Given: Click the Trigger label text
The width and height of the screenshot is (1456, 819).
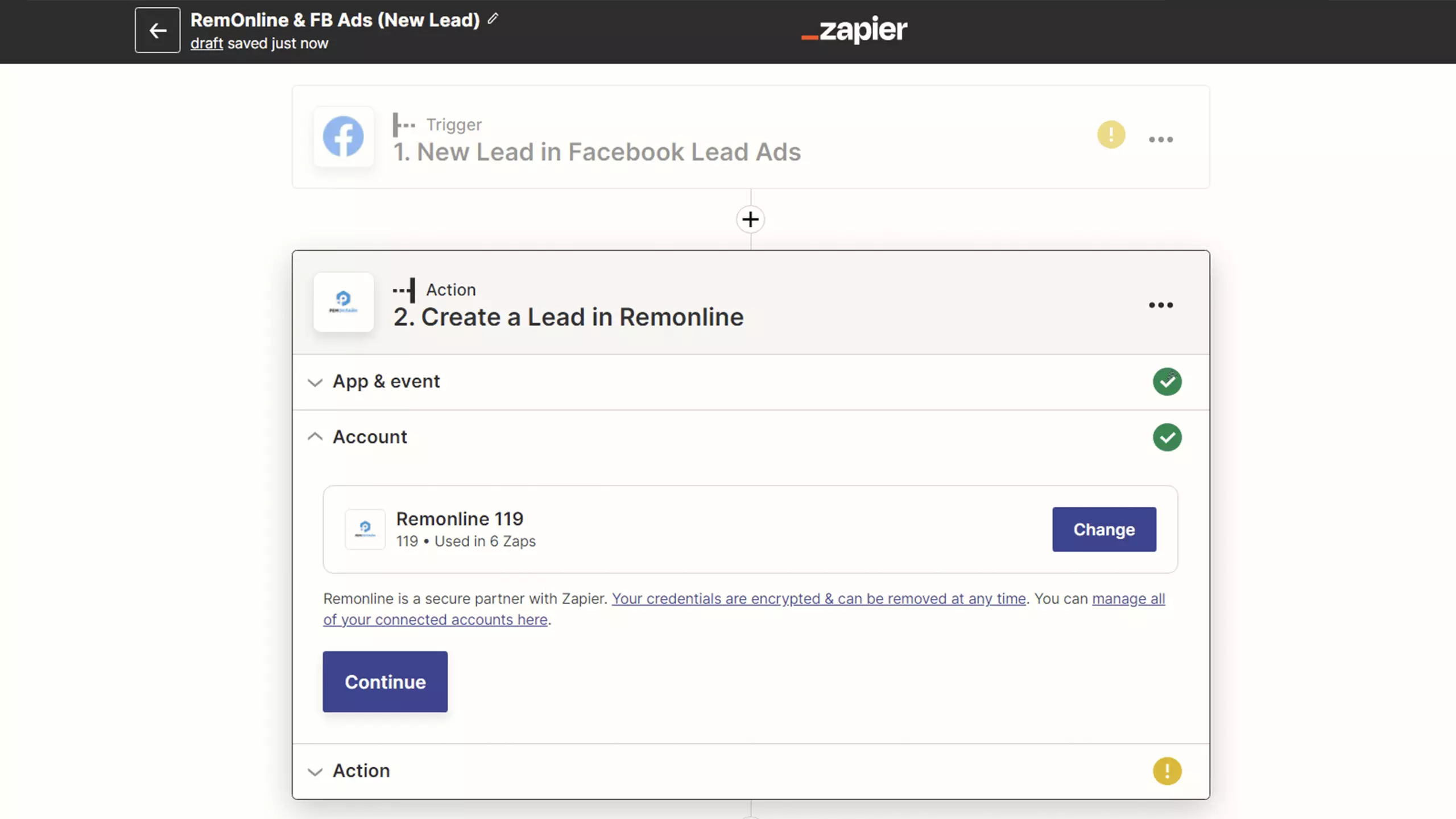Looking at the screenshot, I should pyautogui.click(x=454, y=125).
